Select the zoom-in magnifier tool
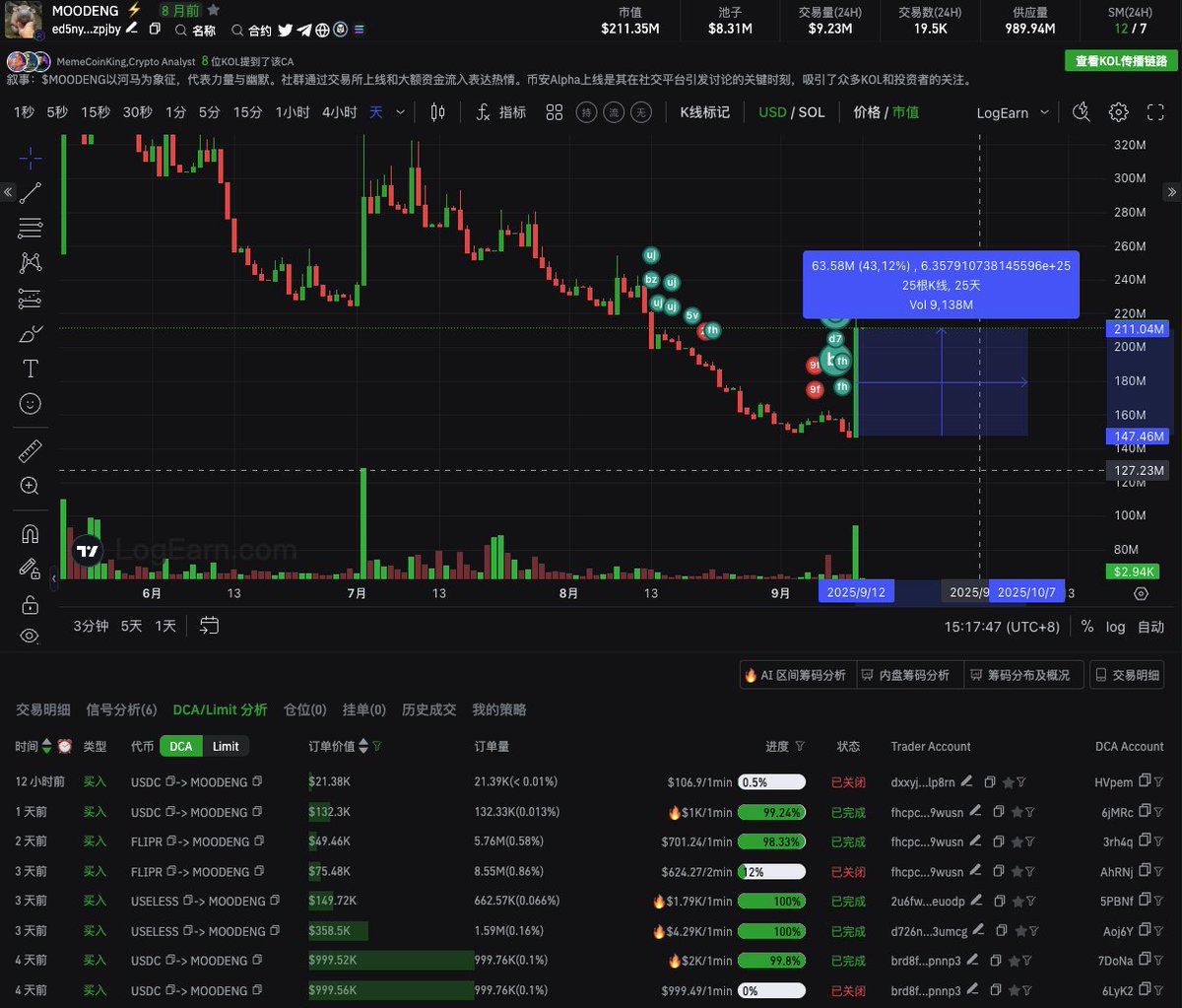 point(31,486)
